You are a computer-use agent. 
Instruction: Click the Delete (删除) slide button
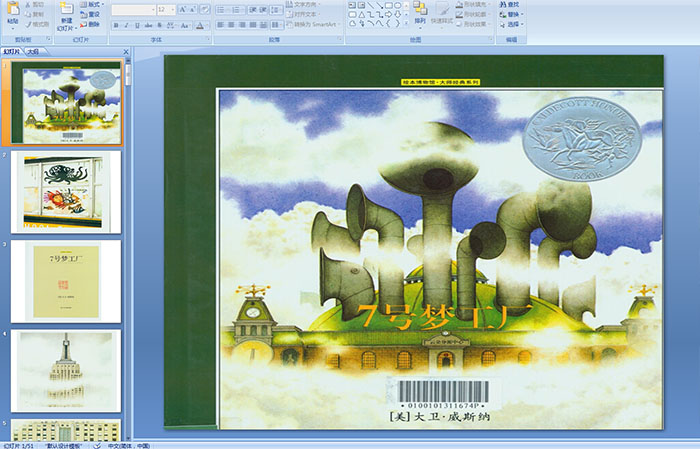tap(90, 24)
